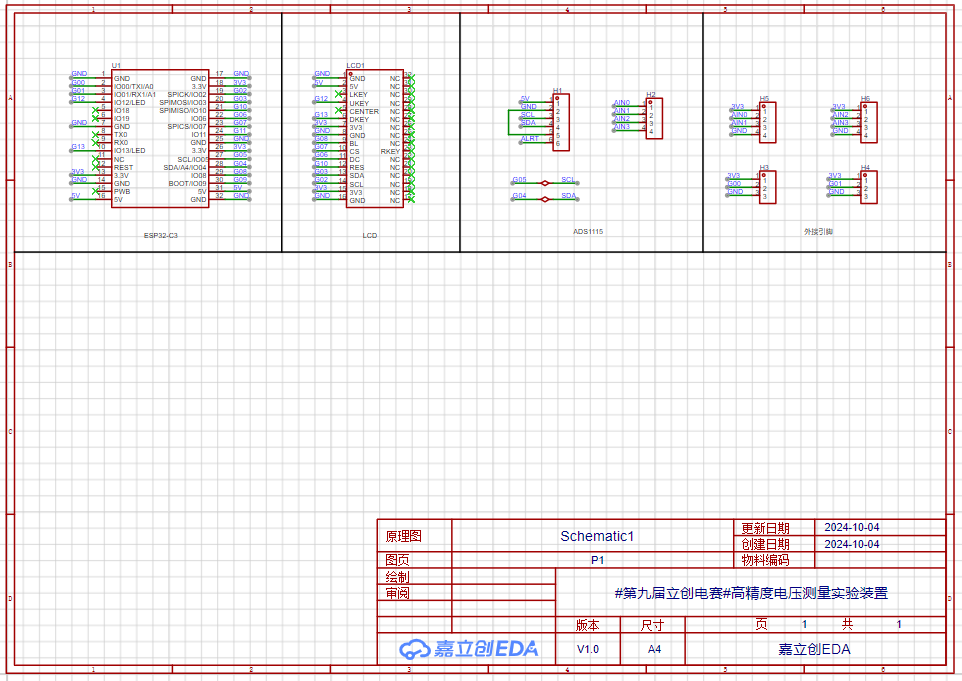Viewport: 962px width, 681px height.
Task: Click the H5 header component
Action: [x=768, y=119]
